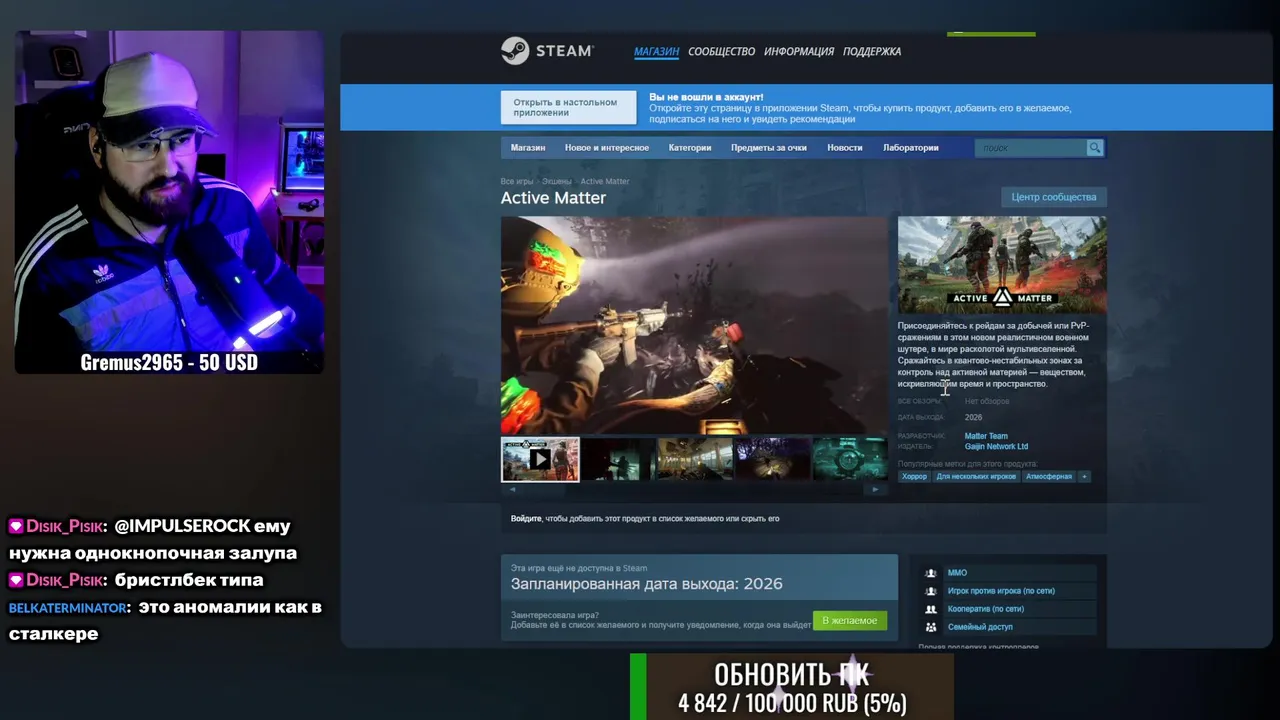Image resolution: width=1280 pixels, height=720 pixels.
Task: Click the main gameplay video player
Action: (694, 326)
